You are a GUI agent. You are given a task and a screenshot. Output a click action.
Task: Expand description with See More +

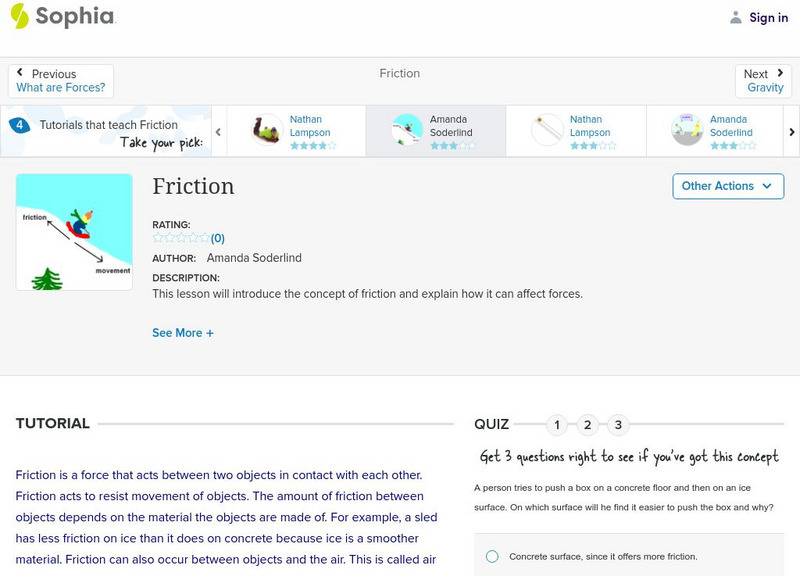pos(183,333)
